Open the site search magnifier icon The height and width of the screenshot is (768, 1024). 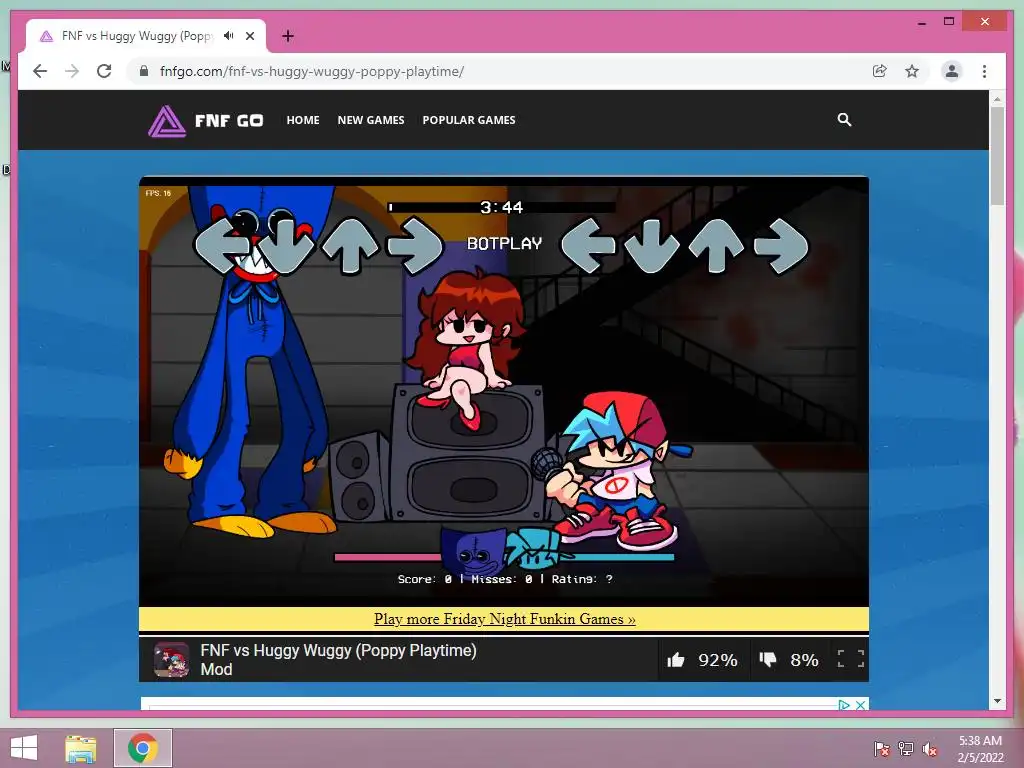844,120
